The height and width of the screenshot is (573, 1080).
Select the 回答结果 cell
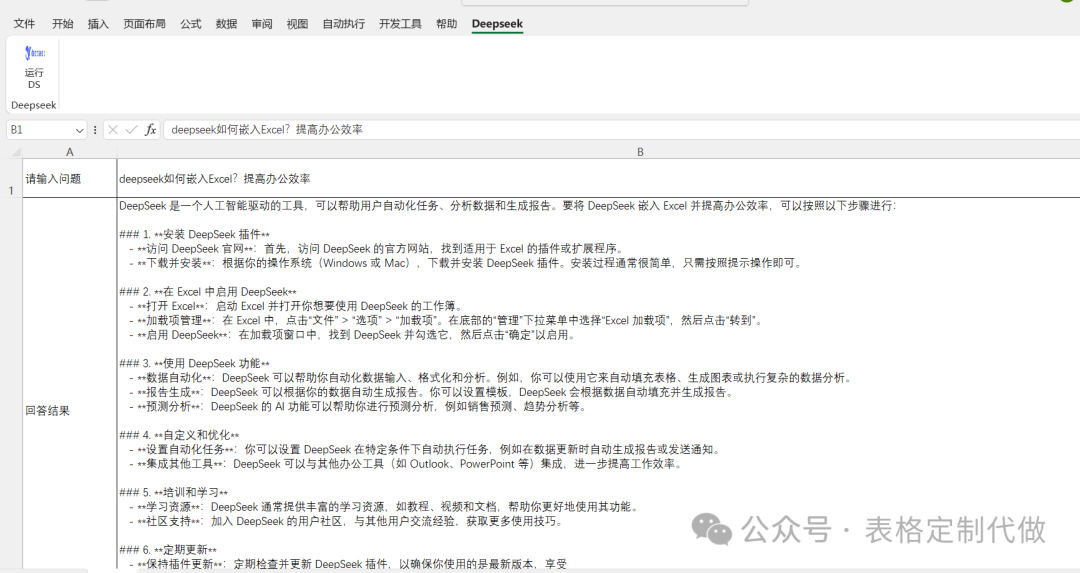[70, 384]
